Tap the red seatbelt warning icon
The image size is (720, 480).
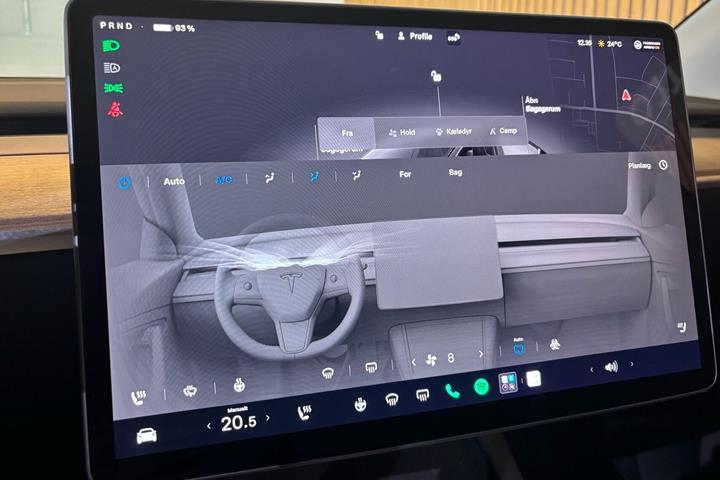click(115, 110)
